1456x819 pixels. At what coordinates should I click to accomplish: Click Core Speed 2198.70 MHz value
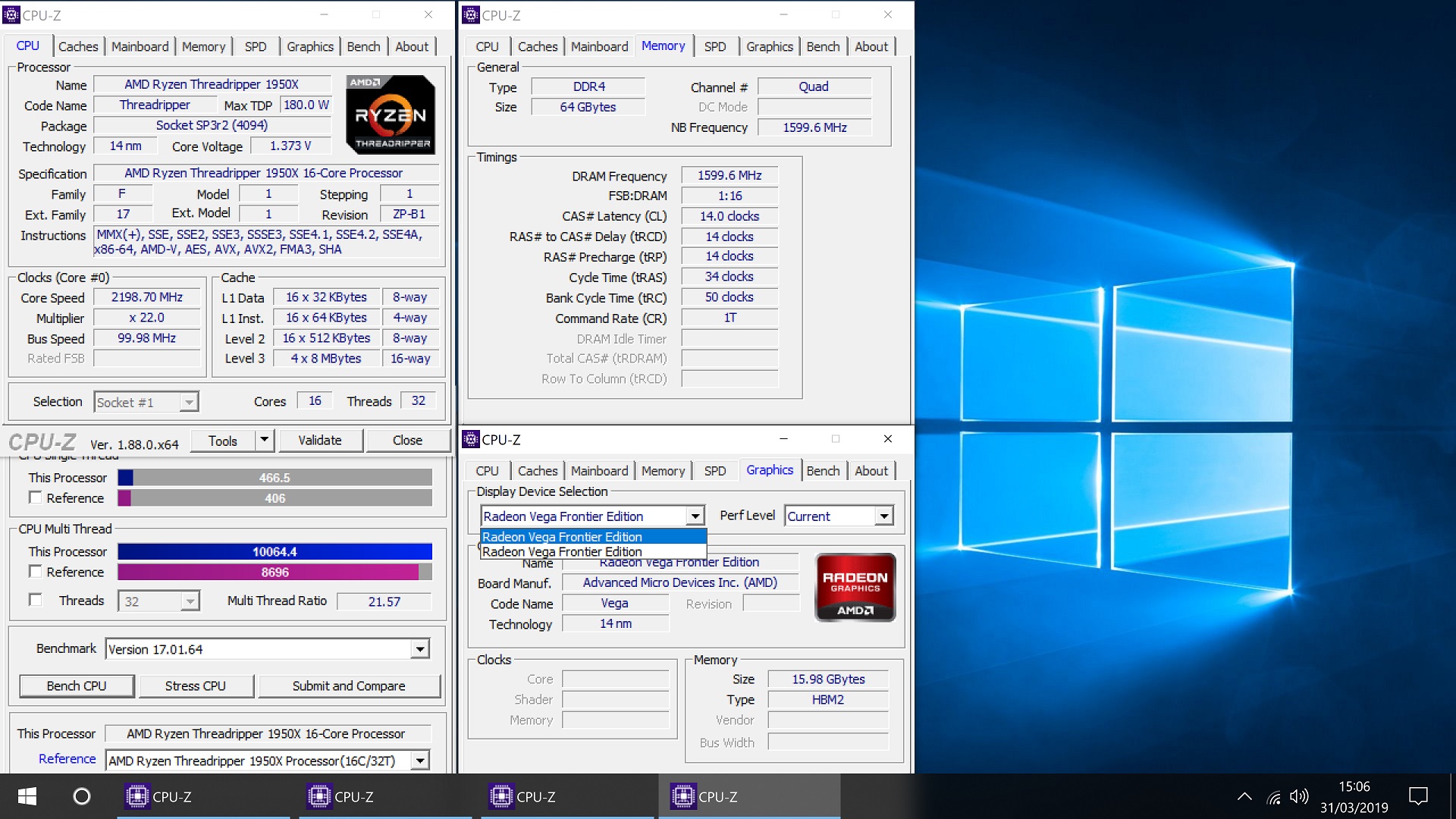147,297
